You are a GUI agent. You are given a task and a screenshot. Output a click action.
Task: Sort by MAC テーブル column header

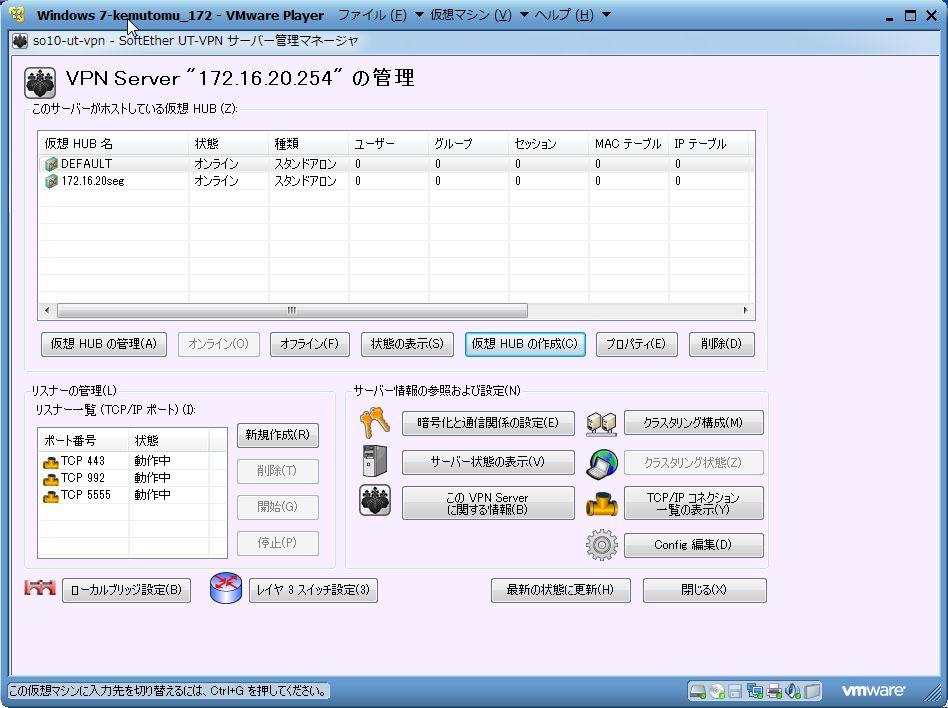tap(629, 144)
